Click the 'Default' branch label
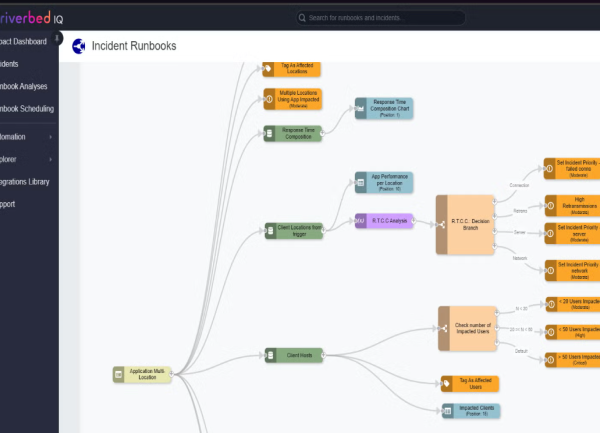 pyautogui.click(x=521, y=351)
